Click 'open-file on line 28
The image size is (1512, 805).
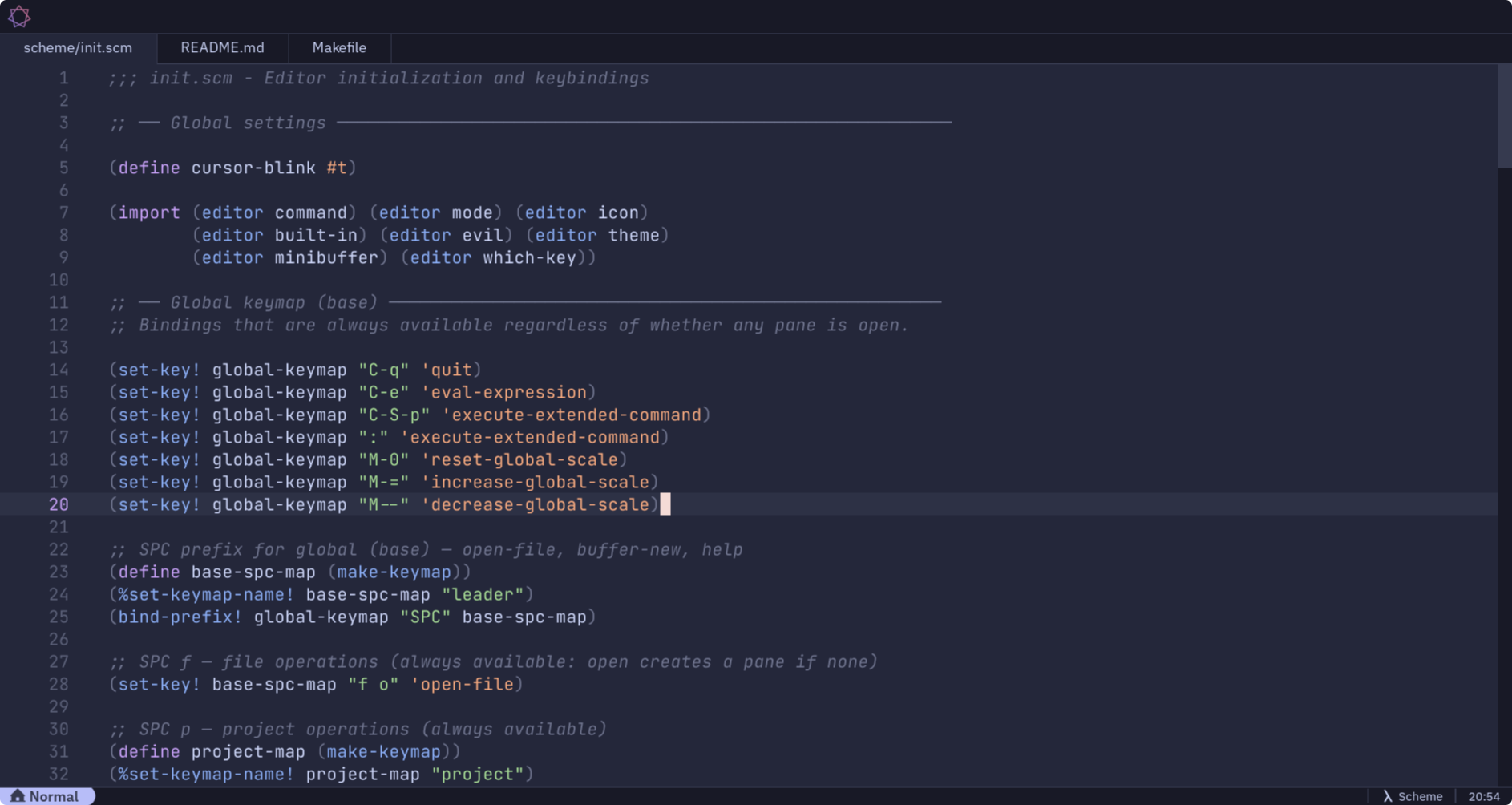(x=463, y=684)
